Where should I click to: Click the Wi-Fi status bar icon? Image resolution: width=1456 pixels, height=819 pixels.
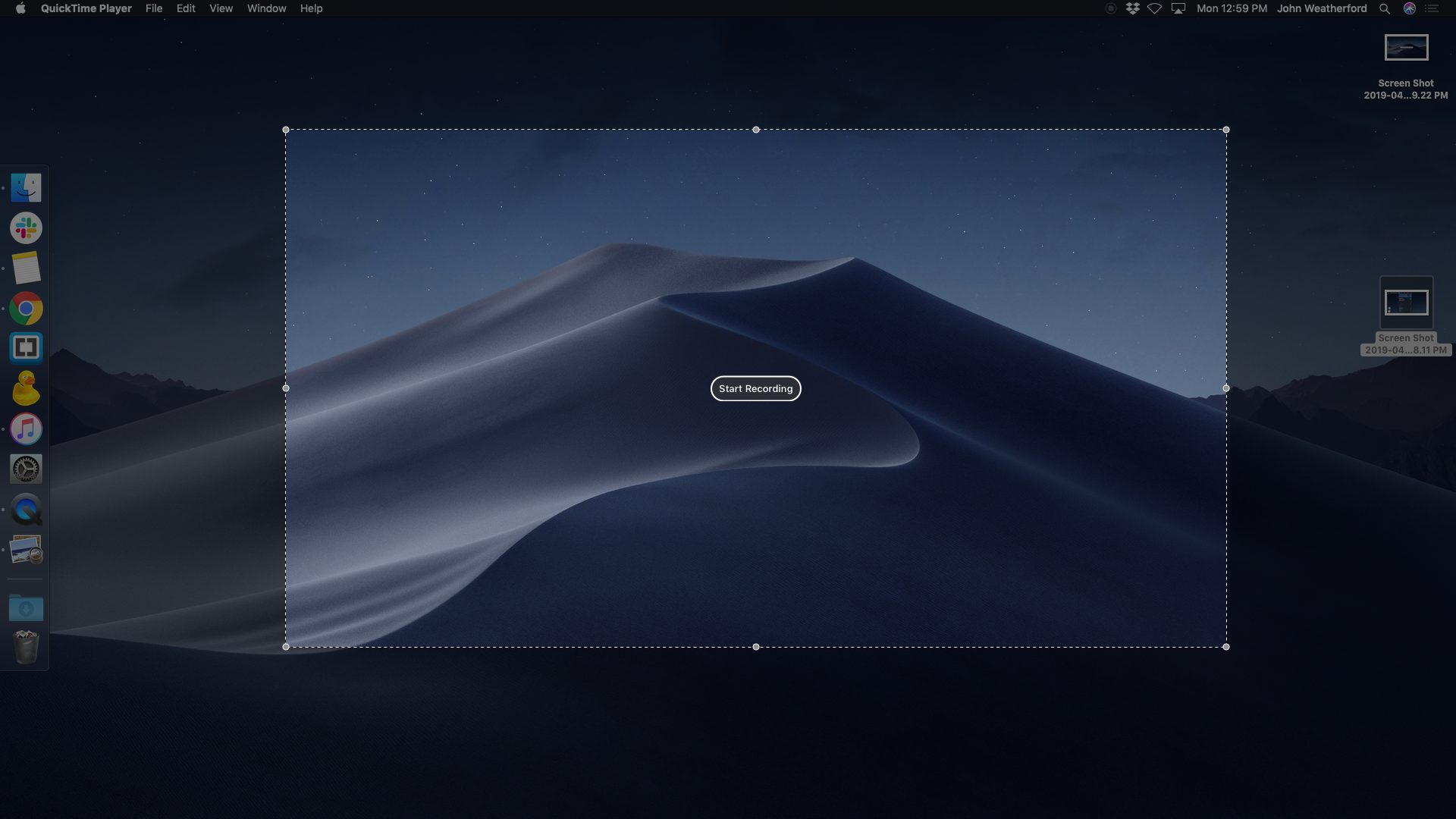click(x=1156, y=8)
